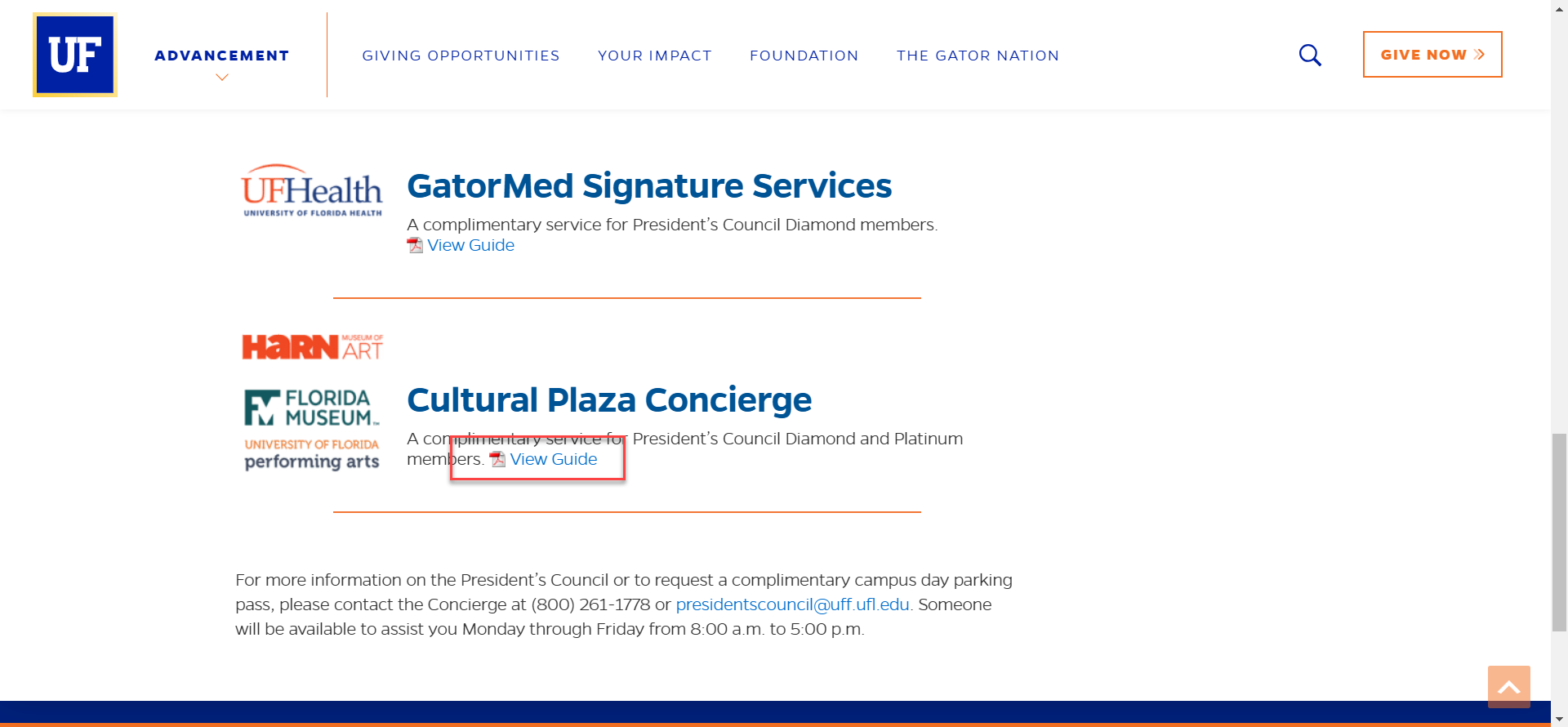Open the Giving Opportunities menu
Screen dimensions: 1568x727
(461, 56)
